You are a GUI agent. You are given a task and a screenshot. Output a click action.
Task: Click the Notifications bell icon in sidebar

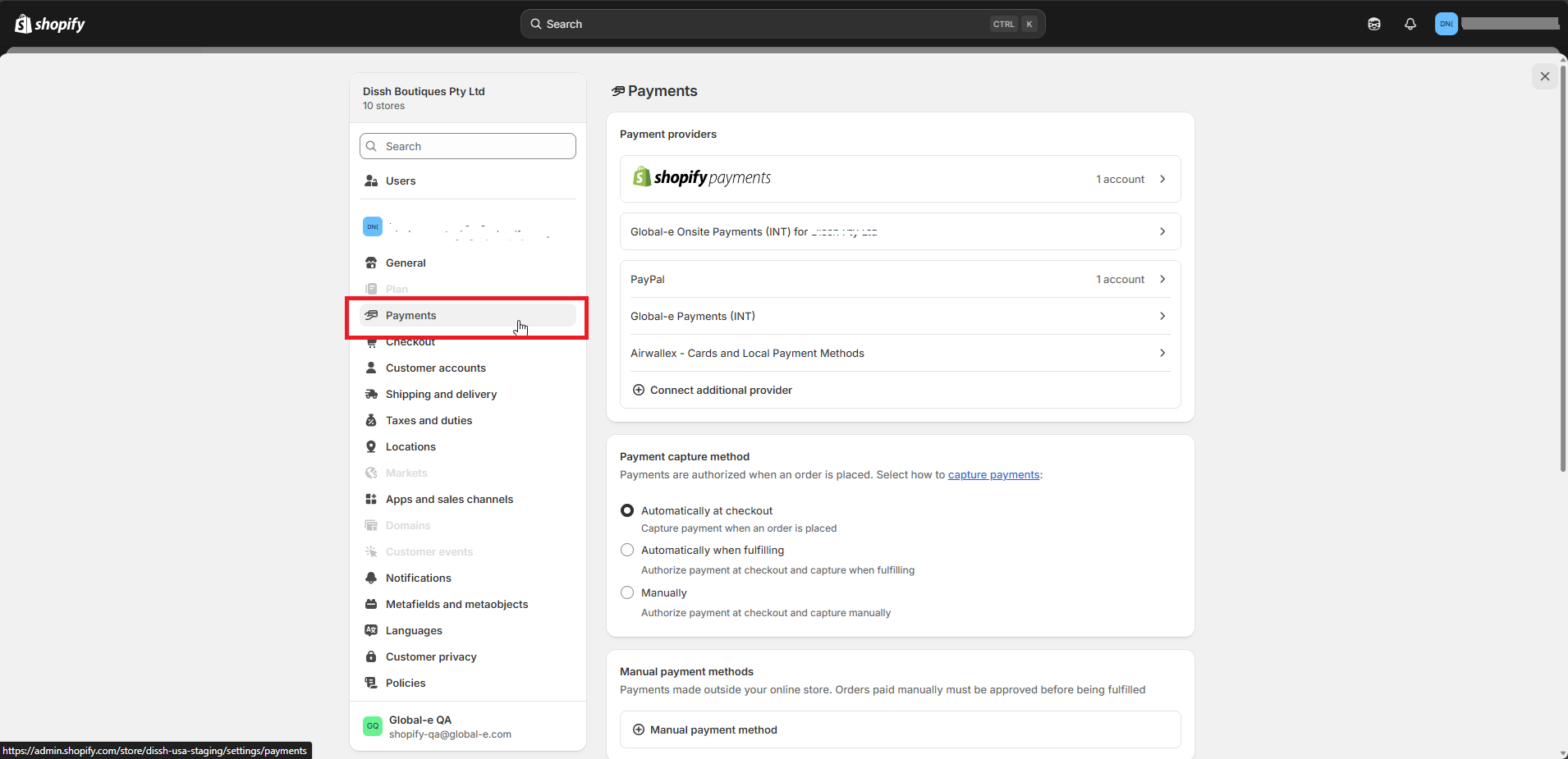[x=371, y=578]
